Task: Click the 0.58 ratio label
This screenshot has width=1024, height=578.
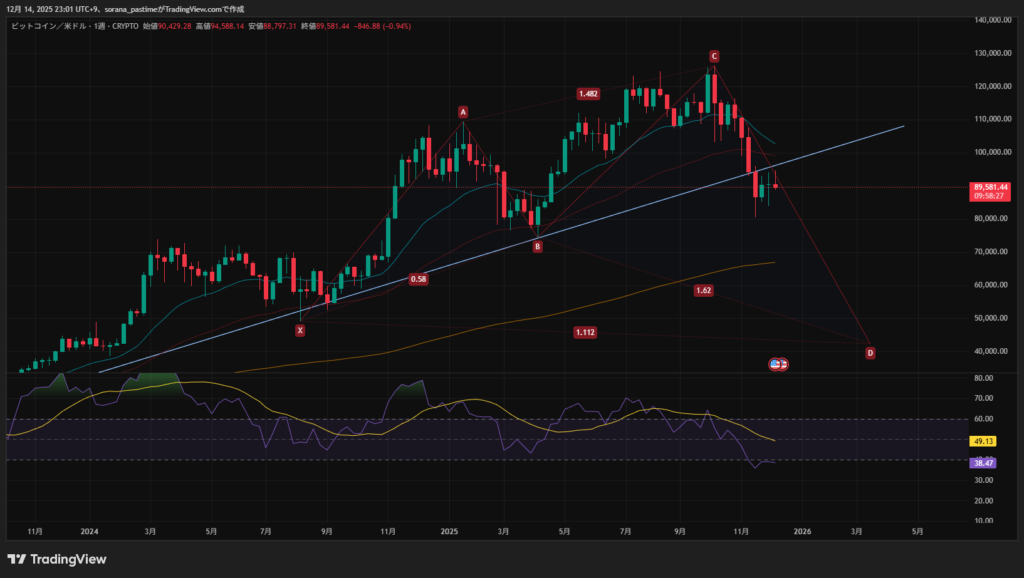Action: click(419, 280)
